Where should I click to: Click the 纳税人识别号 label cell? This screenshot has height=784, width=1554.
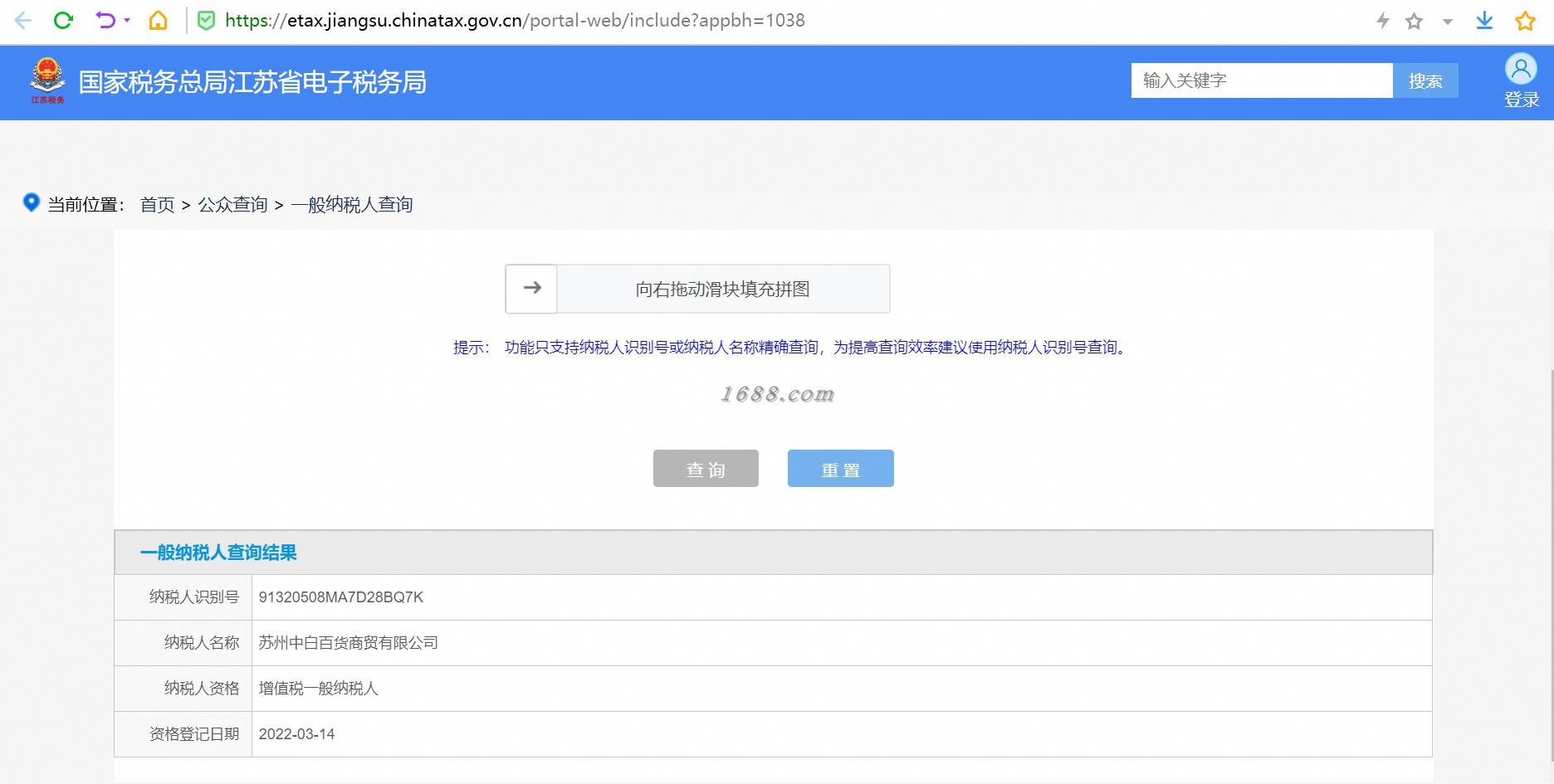(183, 597)
